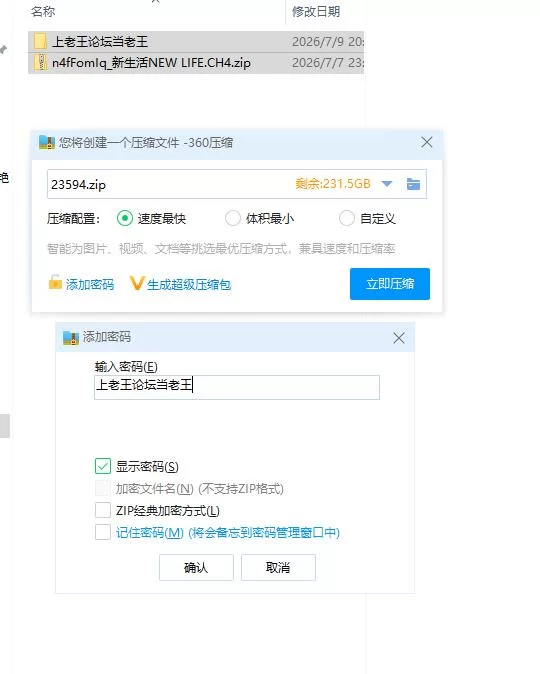This screenshot has height=674, width=540.
Task: Click the password input field
Action: pyautogui.click(x=237, y=387)
